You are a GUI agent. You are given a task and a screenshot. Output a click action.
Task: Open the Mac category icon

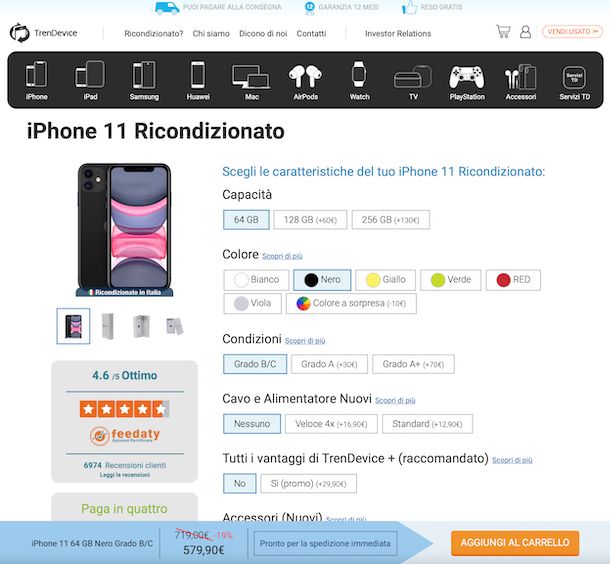pyautogui.click(x=252, y=80)
